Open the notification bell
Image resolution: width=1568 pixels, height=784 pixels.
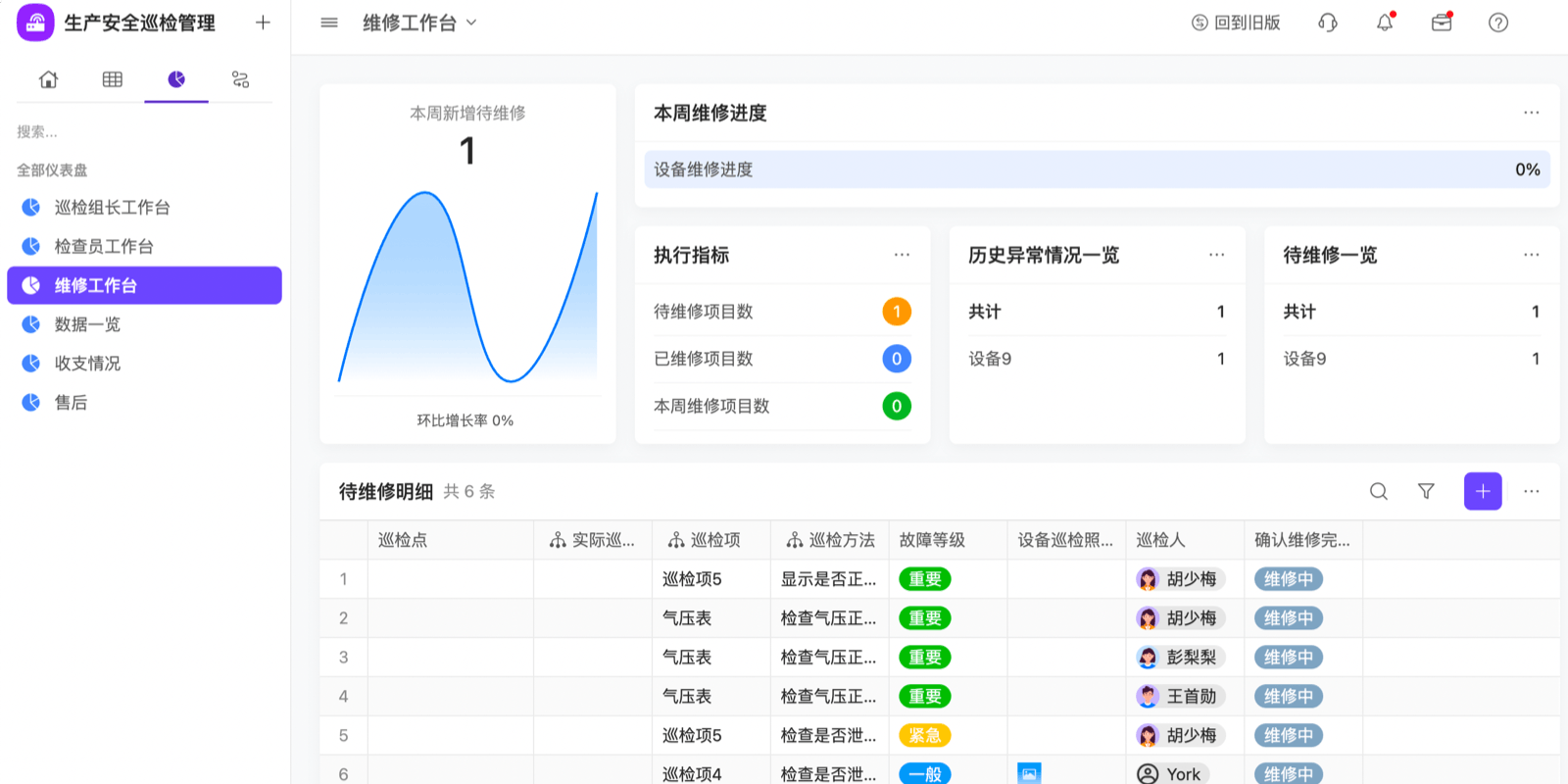[1385, 23]
